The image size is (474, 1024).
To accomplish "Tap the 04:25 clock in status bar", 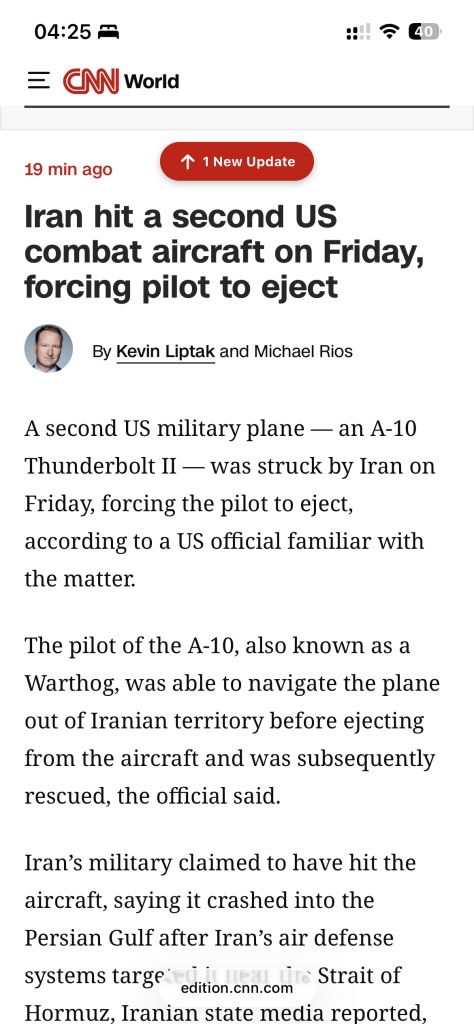I will click(63, 31).
